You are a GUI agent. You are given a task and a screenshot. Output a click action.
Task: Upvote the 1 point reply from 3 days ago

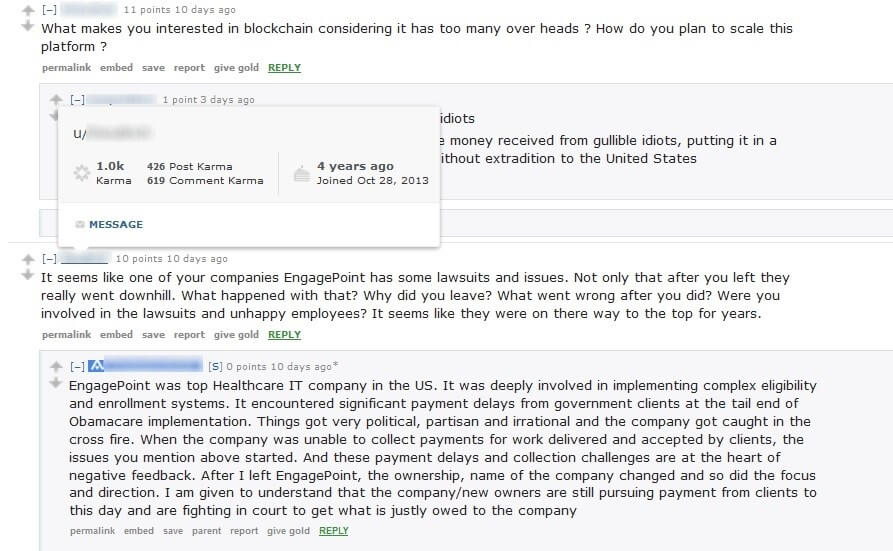click(x=56, y=100)
